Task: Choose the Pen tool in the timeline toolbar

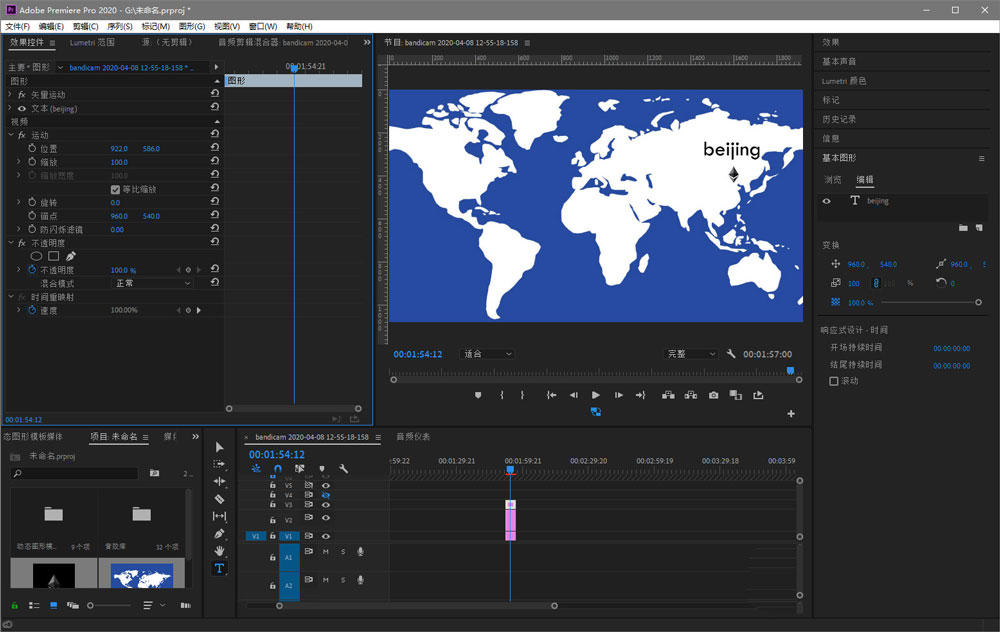Action: [219, 534]
